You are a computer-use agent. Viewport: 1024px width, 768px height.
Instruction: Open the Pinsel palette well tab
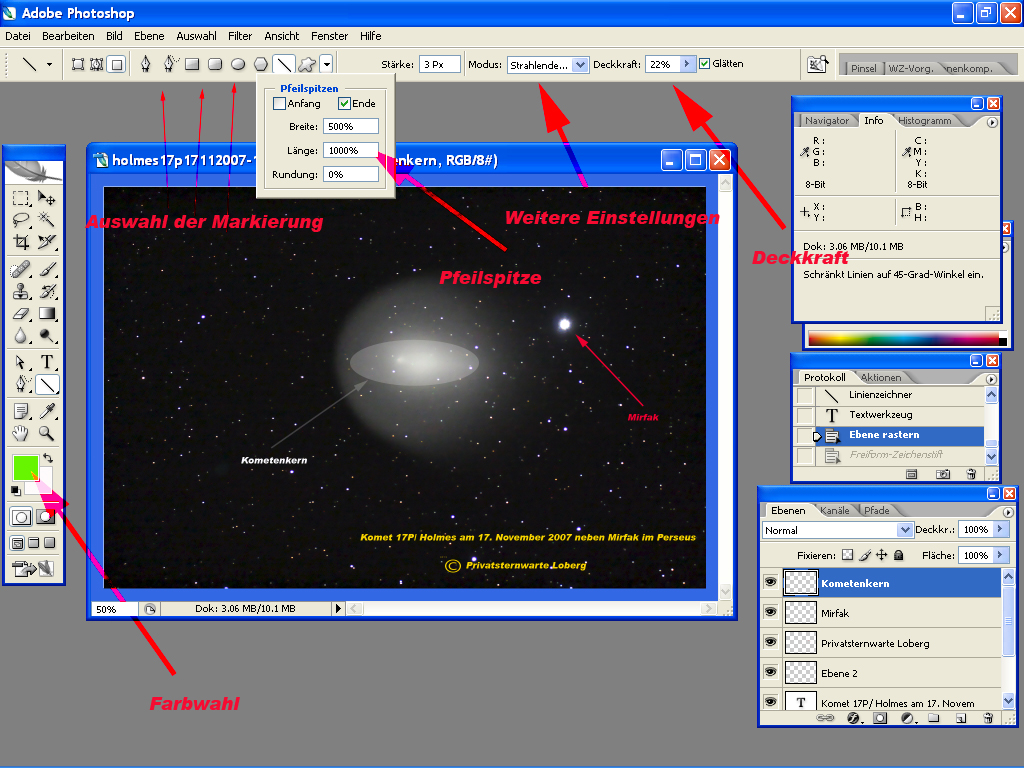tap(863, 68)
